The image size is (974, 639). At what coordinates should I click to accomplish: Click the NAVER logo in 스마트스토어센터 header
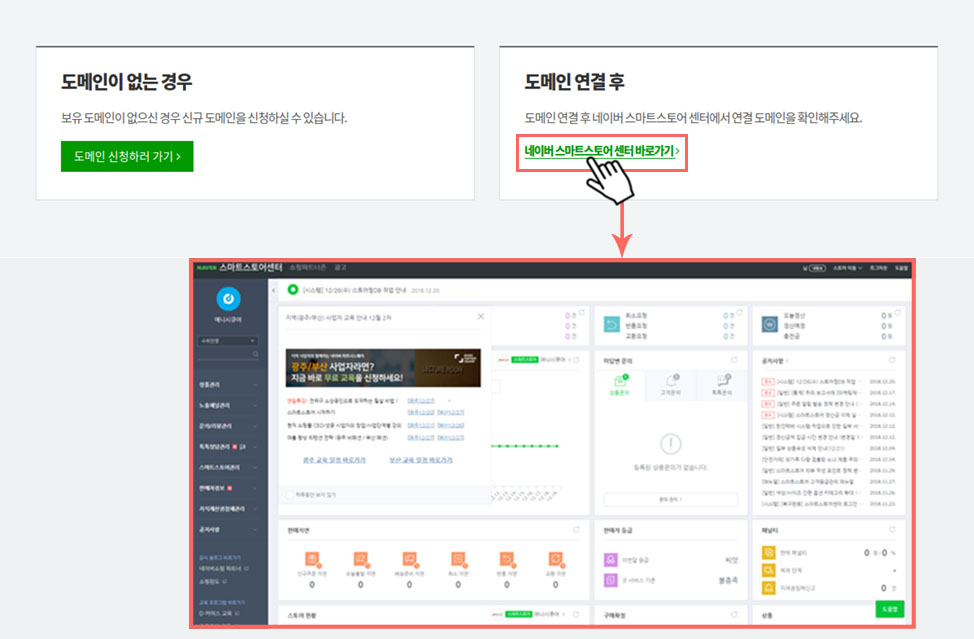(x=206, y=268)
